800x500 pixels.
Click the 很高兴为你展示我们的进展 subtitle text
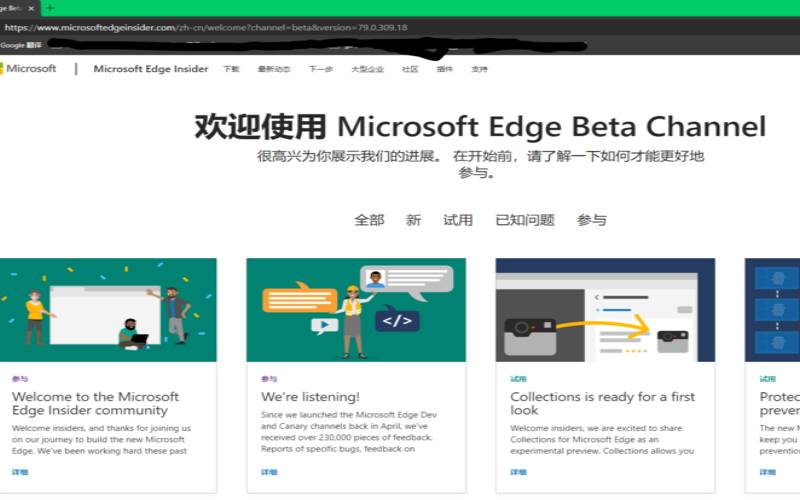[x=480, y=164]
